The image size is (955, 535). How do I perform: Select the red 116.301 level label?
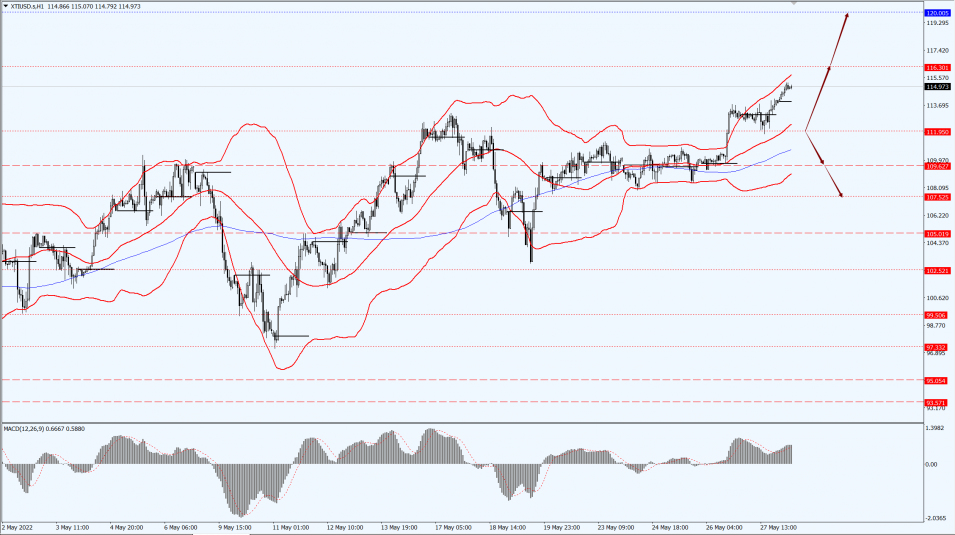click(x=937, y=67)
